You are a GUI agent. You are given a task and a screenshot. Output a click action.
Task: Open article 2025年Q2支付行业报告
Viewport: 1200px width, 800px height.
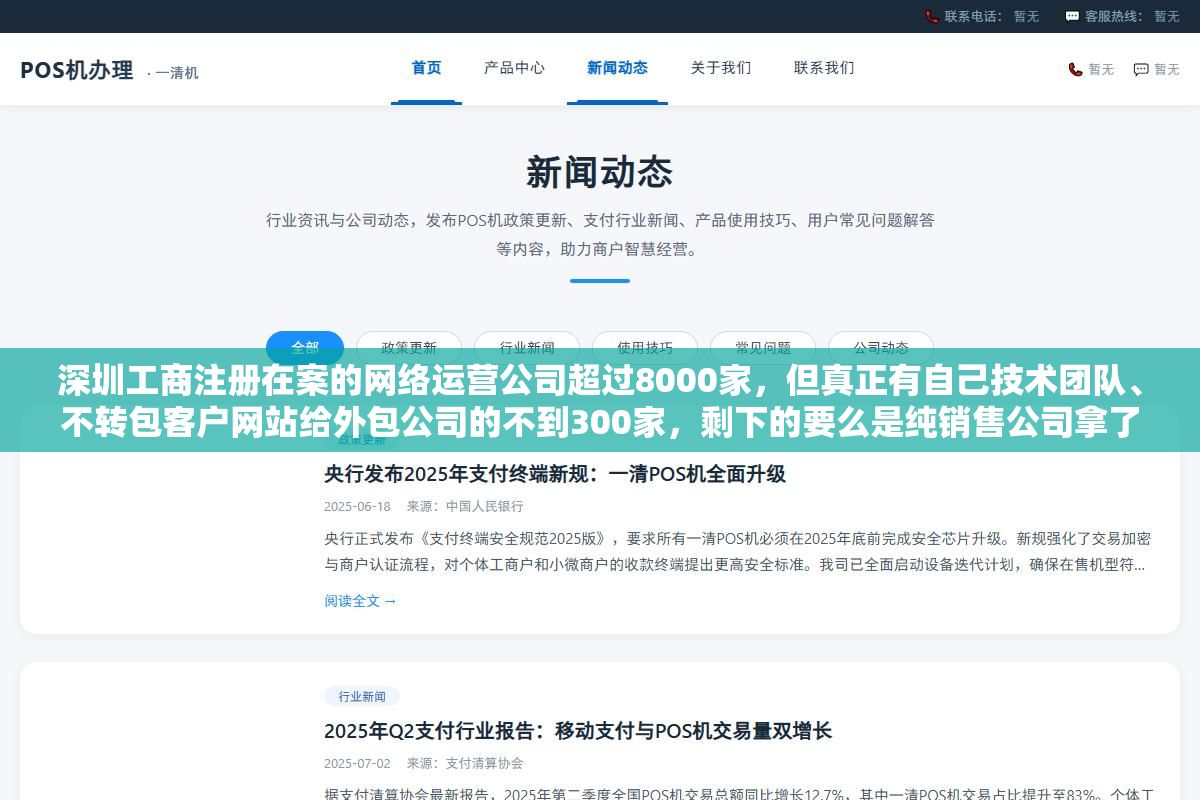pos(578,731)
